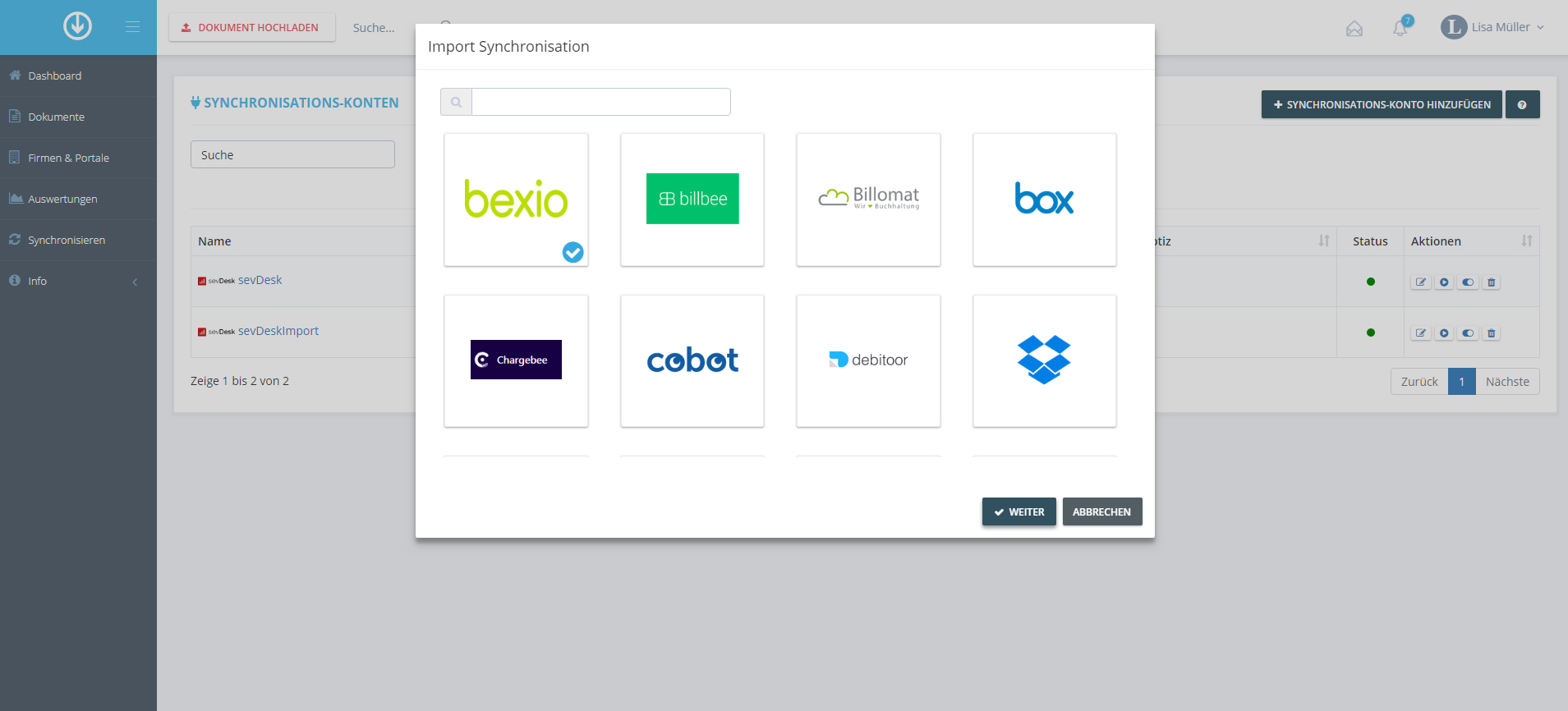Pick the debitoor integration tile
The width and height of the screenshot is (1568, 711).
868,360
